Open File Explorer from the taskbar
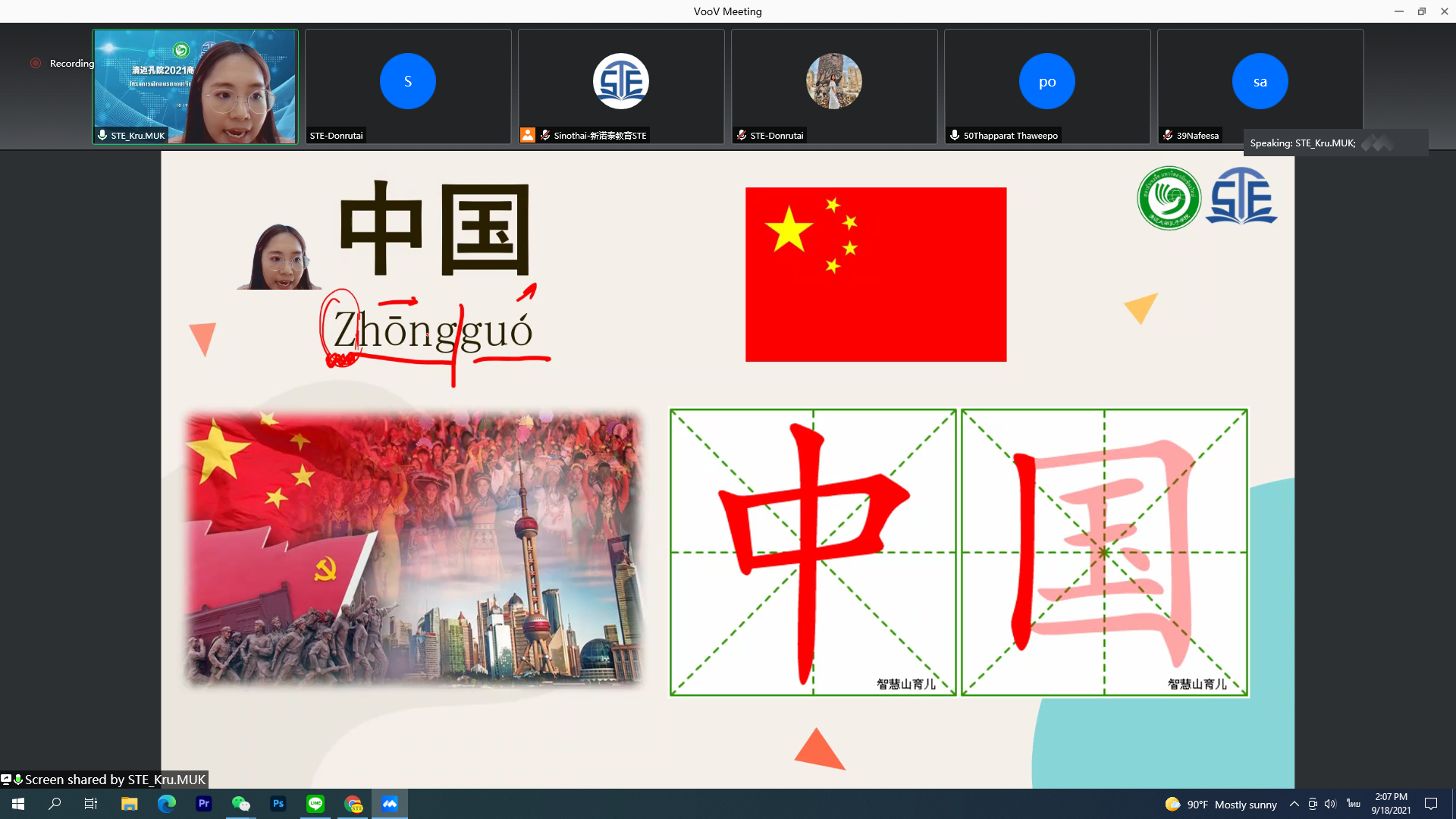The image size is (1456, 819). click(x=129, y=804)
